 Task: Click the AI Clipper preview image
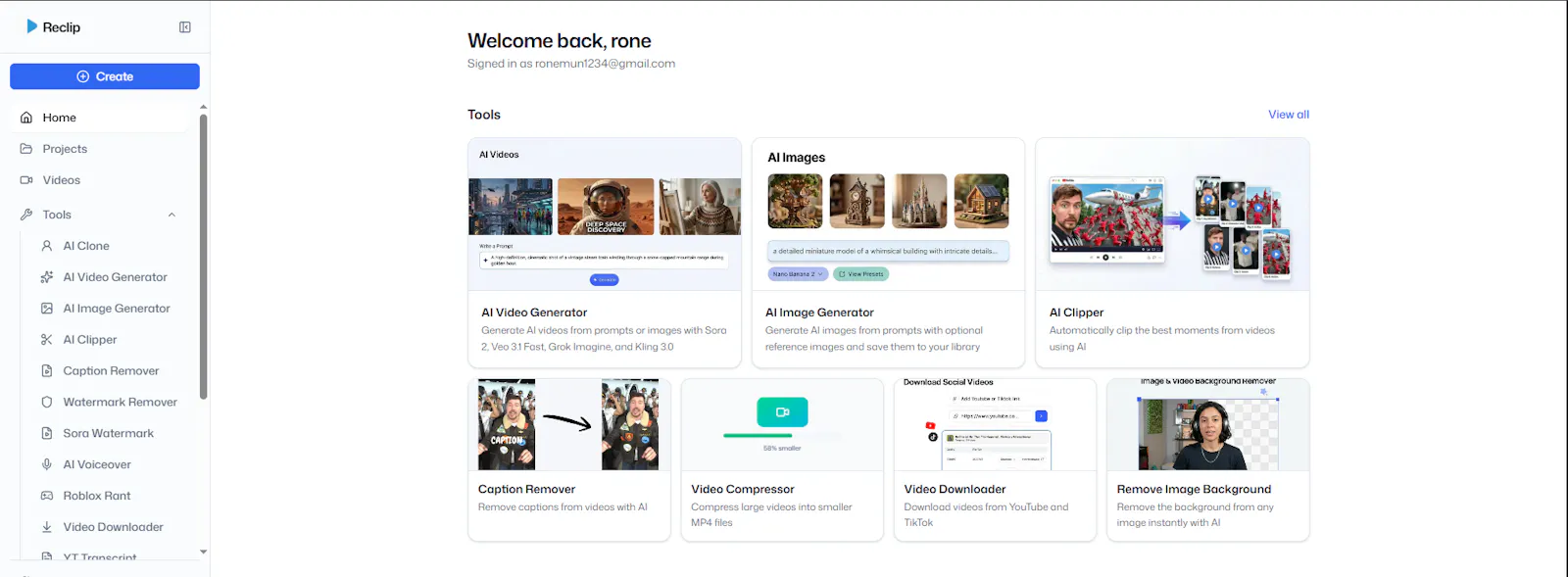pyautogui.click(x=1172, y=215)
